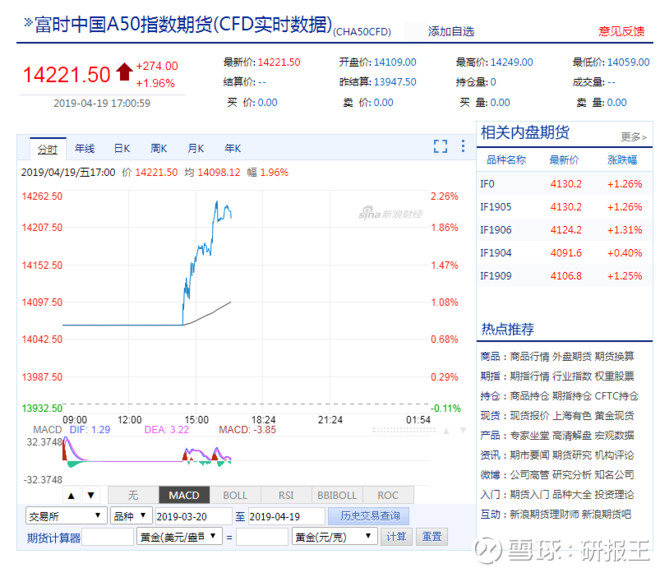Image resolution: width=660 pixels, height=568 pixels.
Task: Click the calculator source amount input
Action: click(x=107, y=537)
